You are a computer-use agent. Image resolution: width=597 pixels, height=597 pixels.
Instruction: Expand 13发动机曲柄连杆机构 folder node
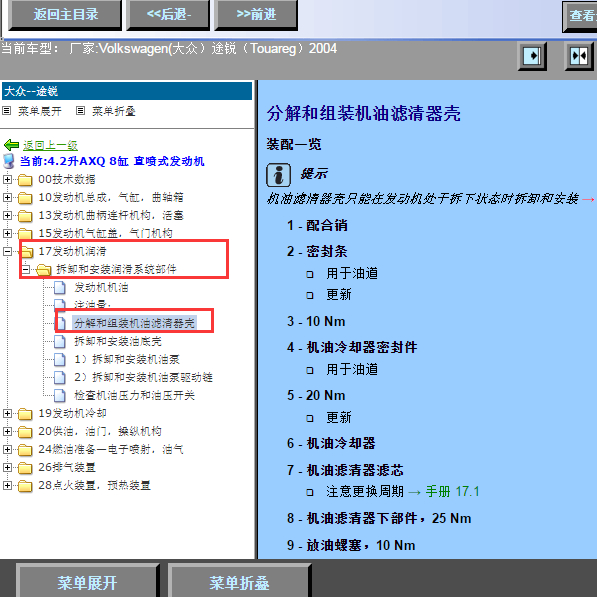tap(7, 215)
